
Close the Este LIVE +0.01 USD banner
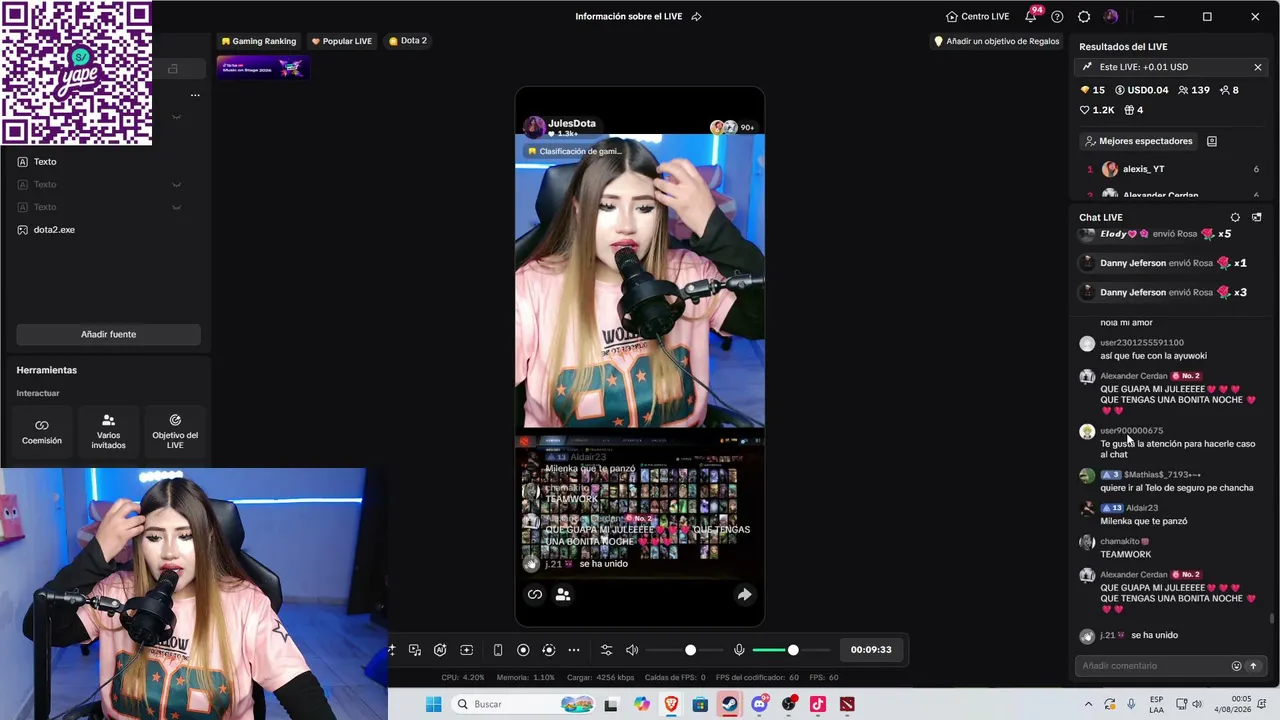1258,67
